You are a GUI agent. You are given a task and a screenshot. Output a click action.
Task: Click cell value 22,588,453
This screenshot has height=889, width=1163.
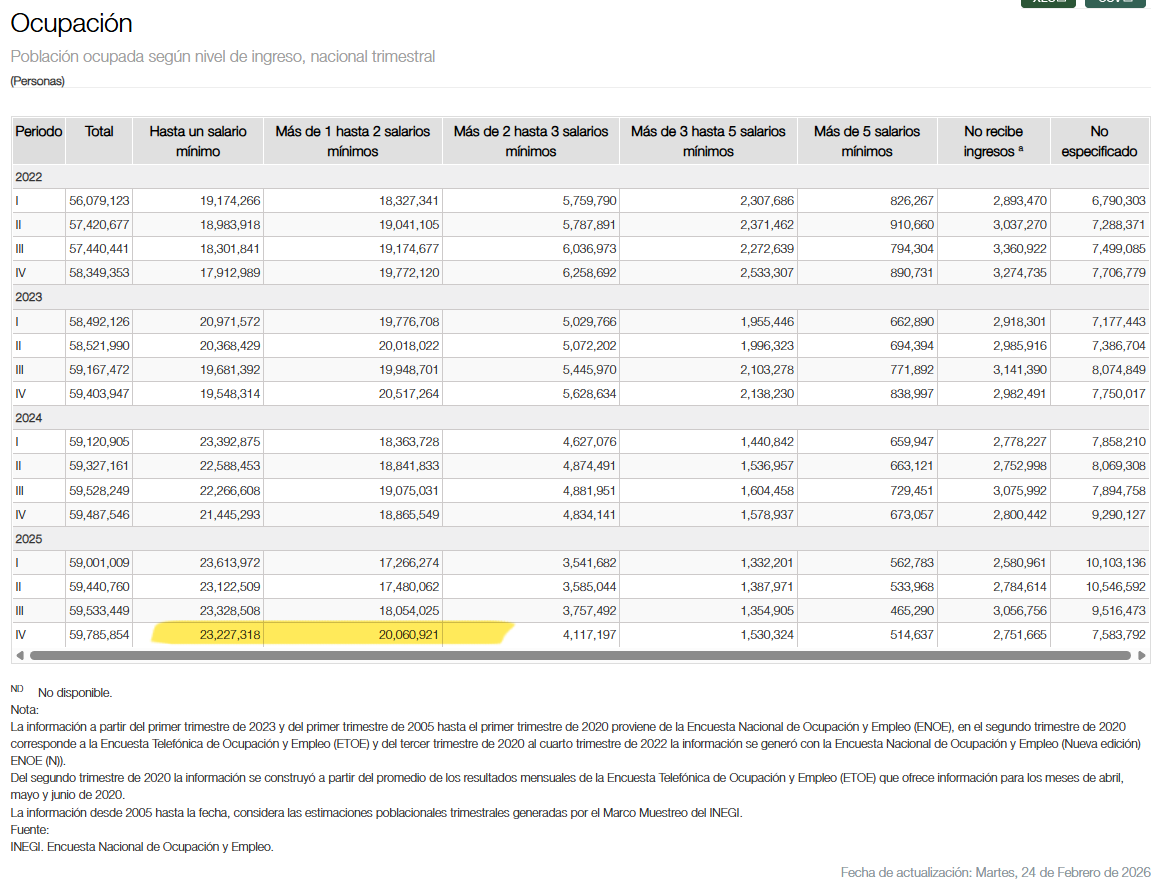tap(230, 466)
